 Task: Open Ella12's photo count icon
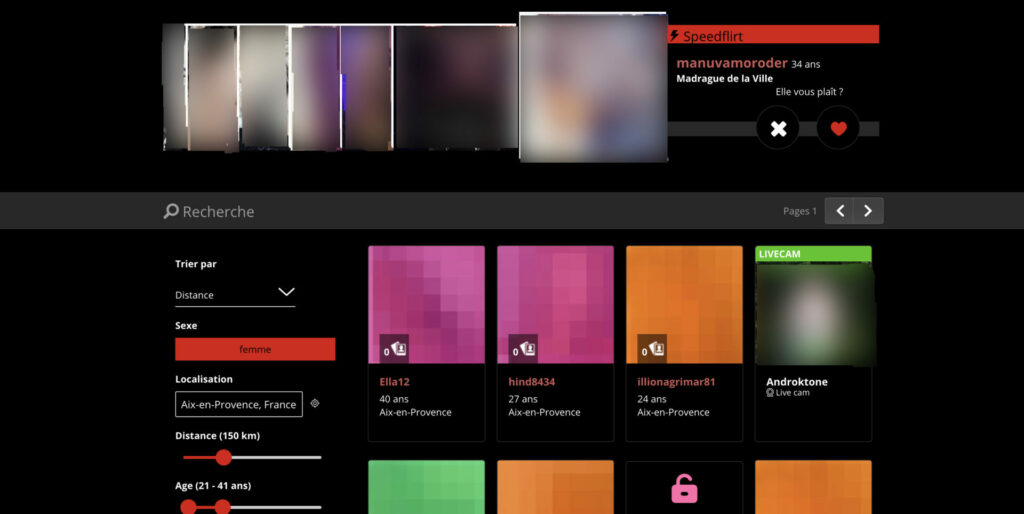[394, 349]
